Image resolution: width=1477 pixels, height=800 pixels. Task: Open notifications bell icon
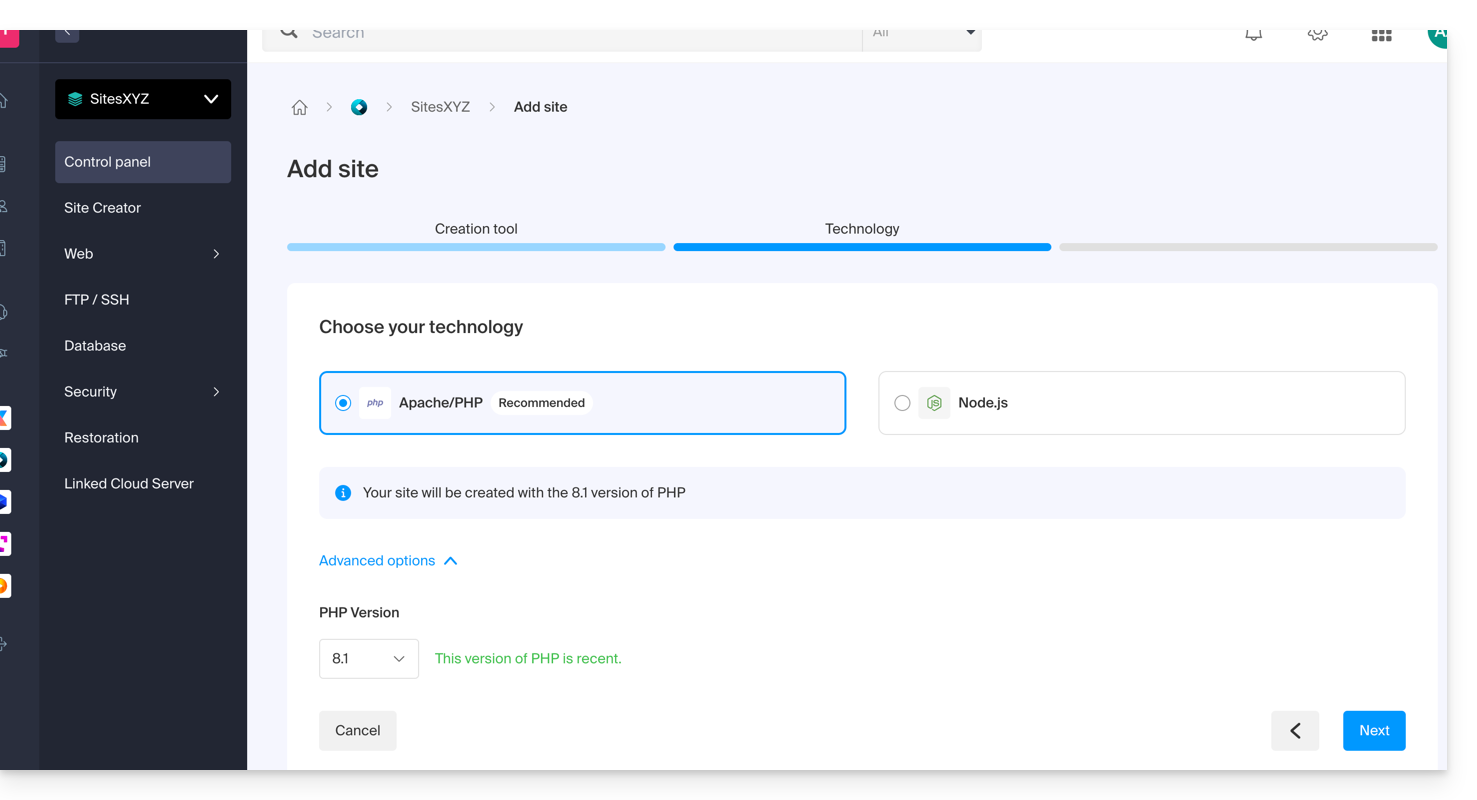pyautogui.click(x=1253, y=35)
